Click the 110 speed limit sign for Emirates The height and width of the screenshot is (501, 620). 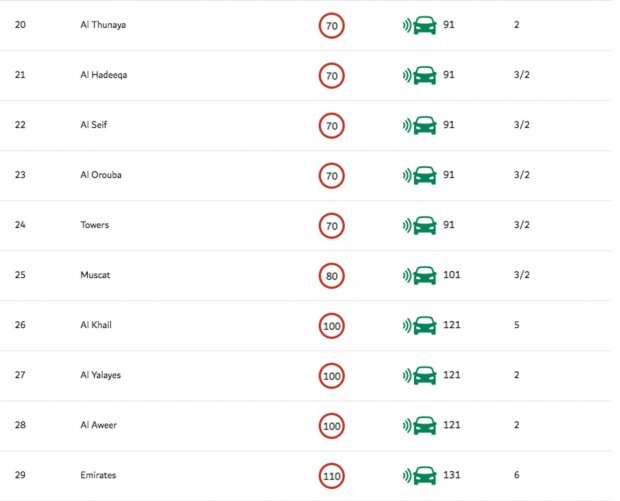click(331, 475)
